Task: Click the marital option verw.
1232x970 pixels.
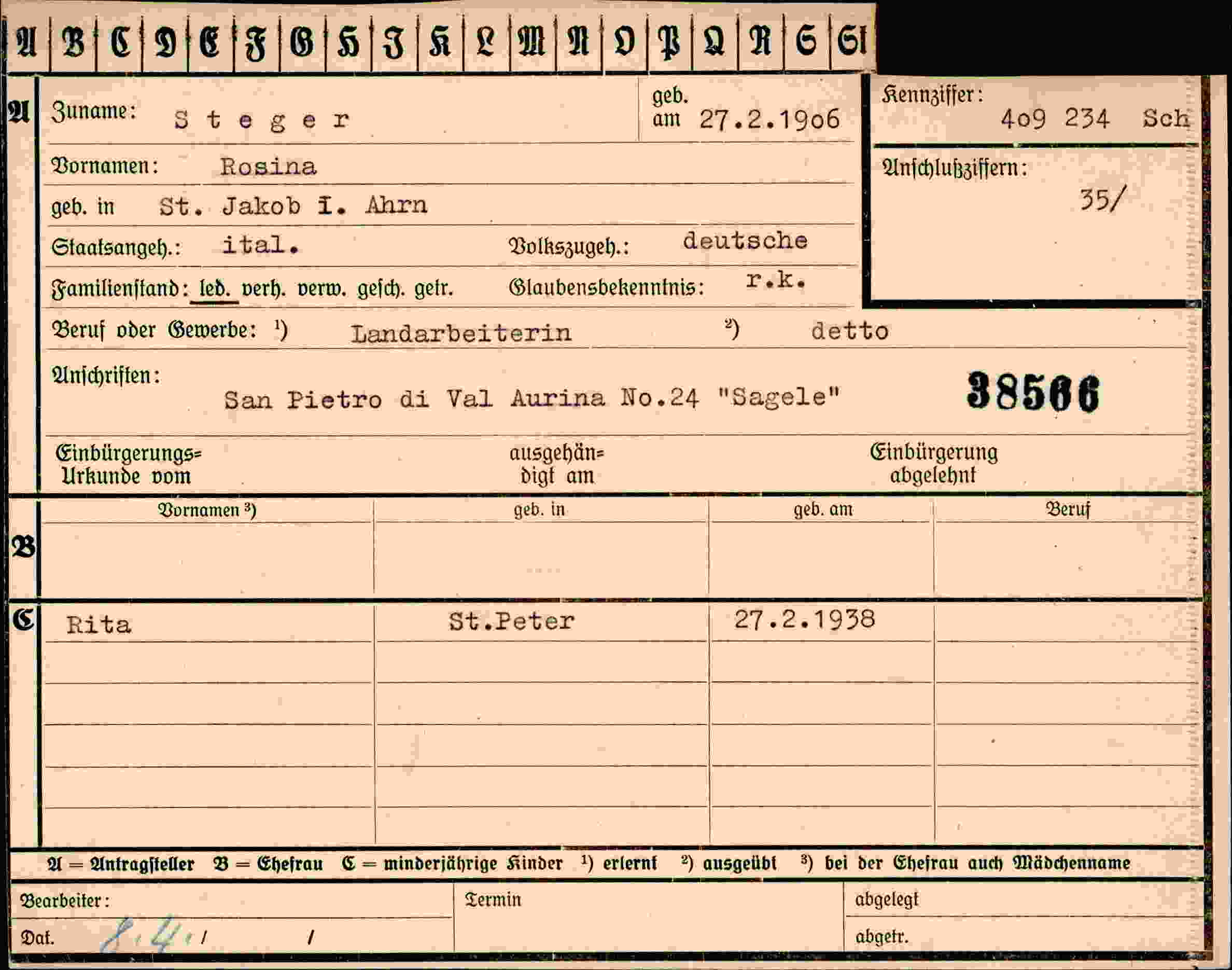Action: [x=322, y=289]
